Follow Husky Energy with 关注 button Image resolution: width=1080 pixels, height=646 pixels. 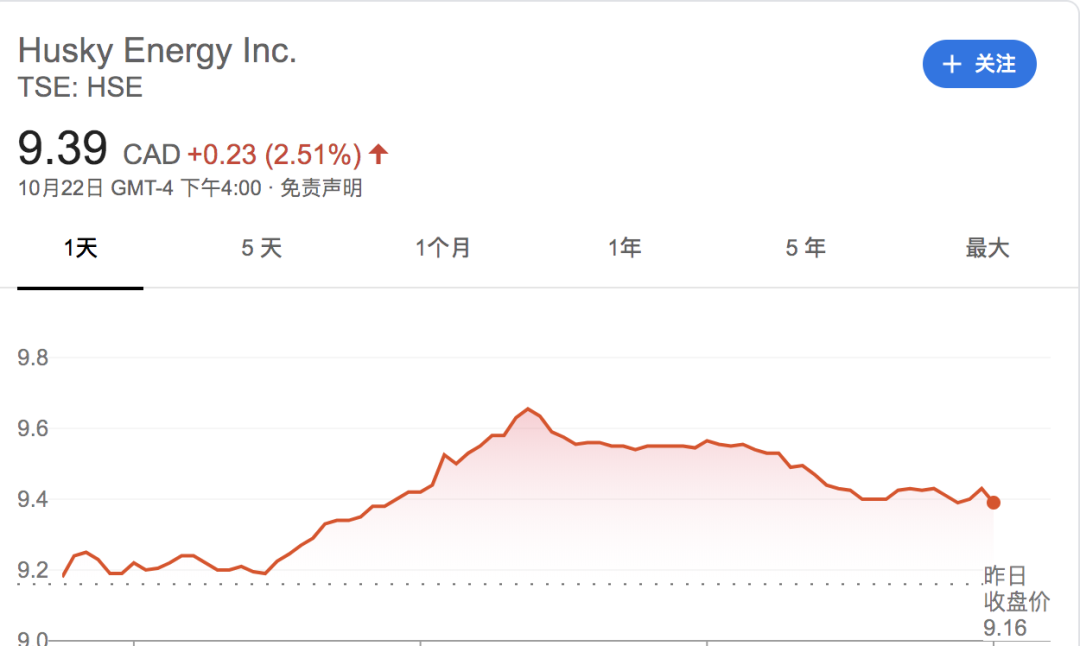point(979,64)
